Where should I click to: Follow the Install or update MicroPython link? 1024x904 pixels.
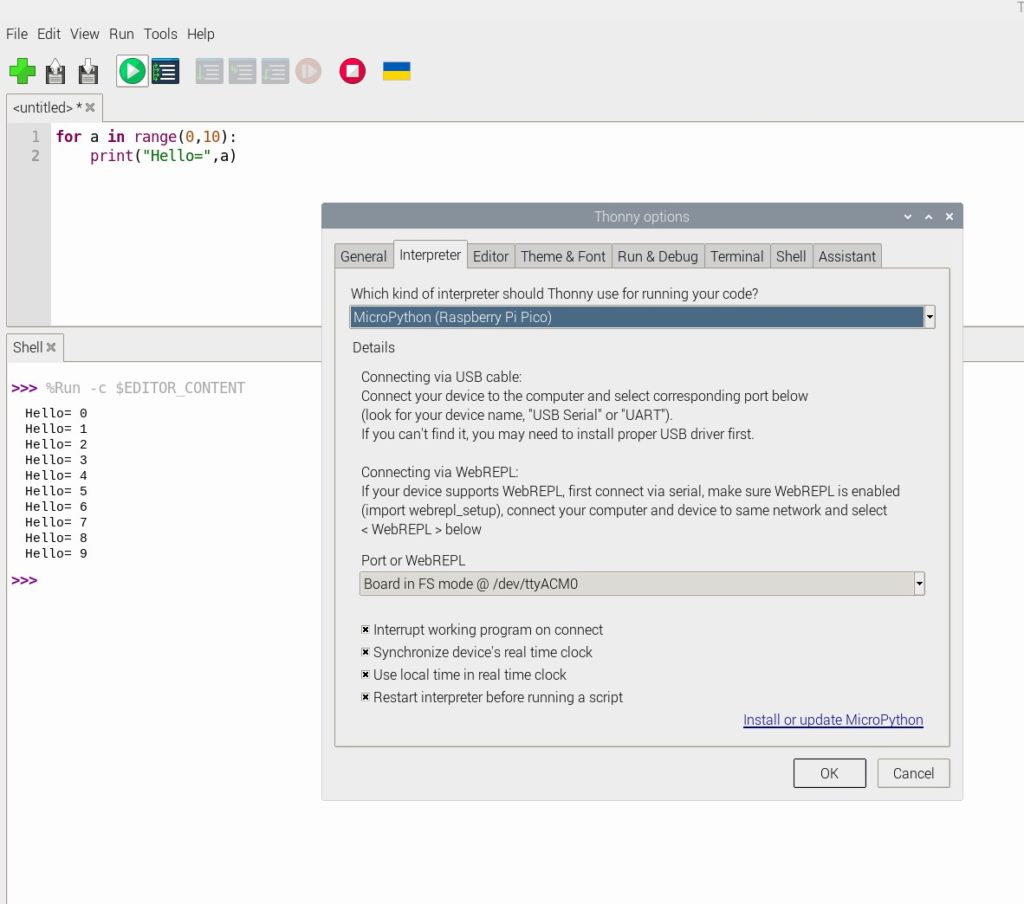click(832, 720)
